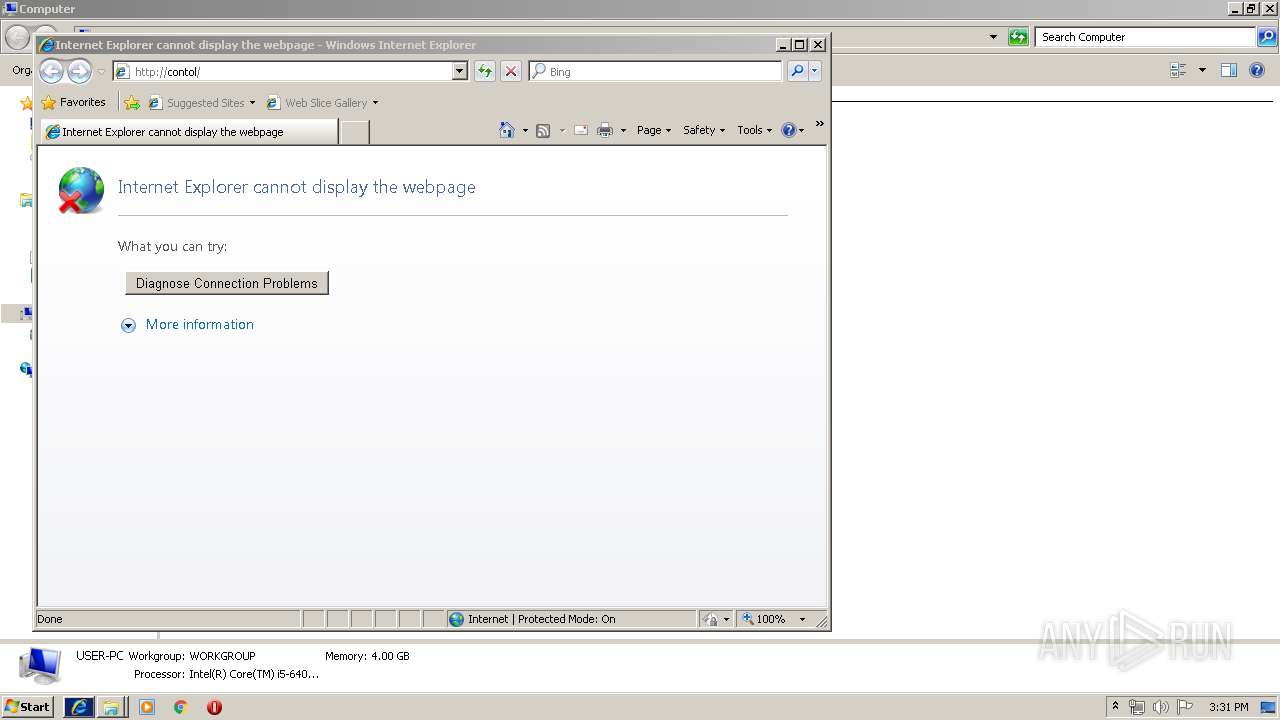Click the http://contol/ address field
The image size is (1280, 720).
tap(290, 71)
